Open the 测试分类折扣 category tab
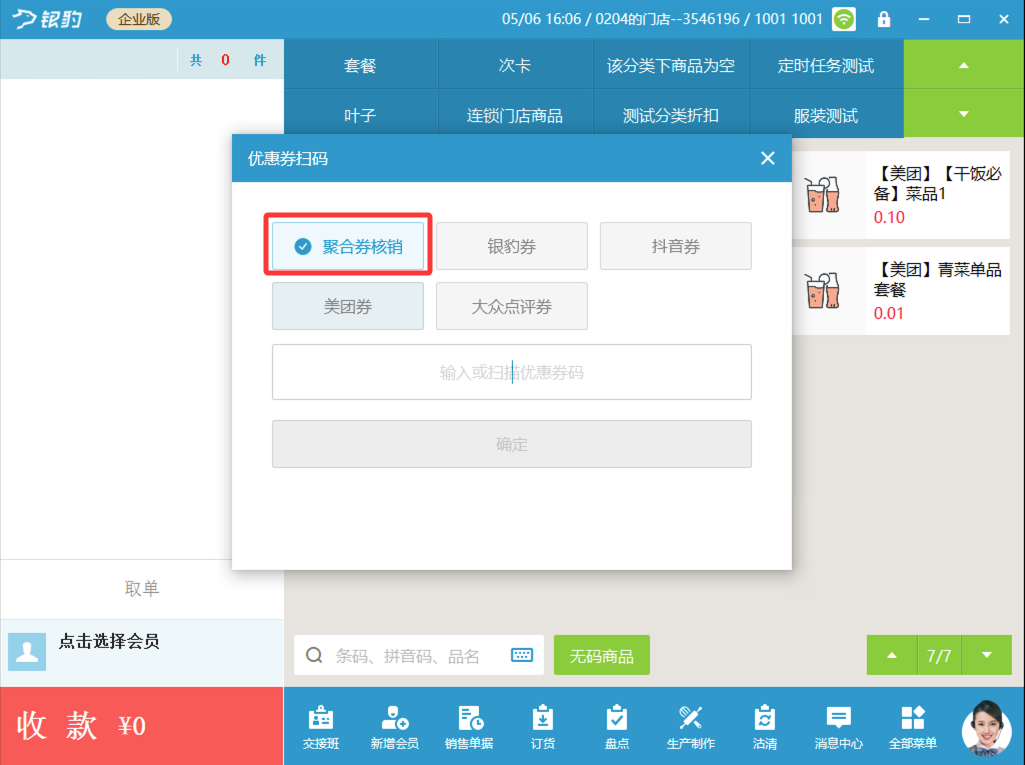The image size is (1025, 765). 671,115
